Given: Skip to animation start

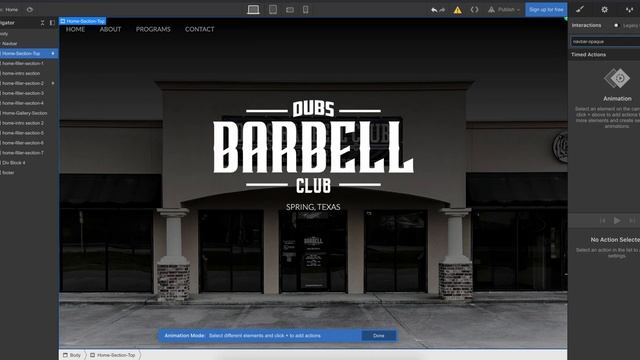Looking at the screenshot, I should [x=603, y=220].
